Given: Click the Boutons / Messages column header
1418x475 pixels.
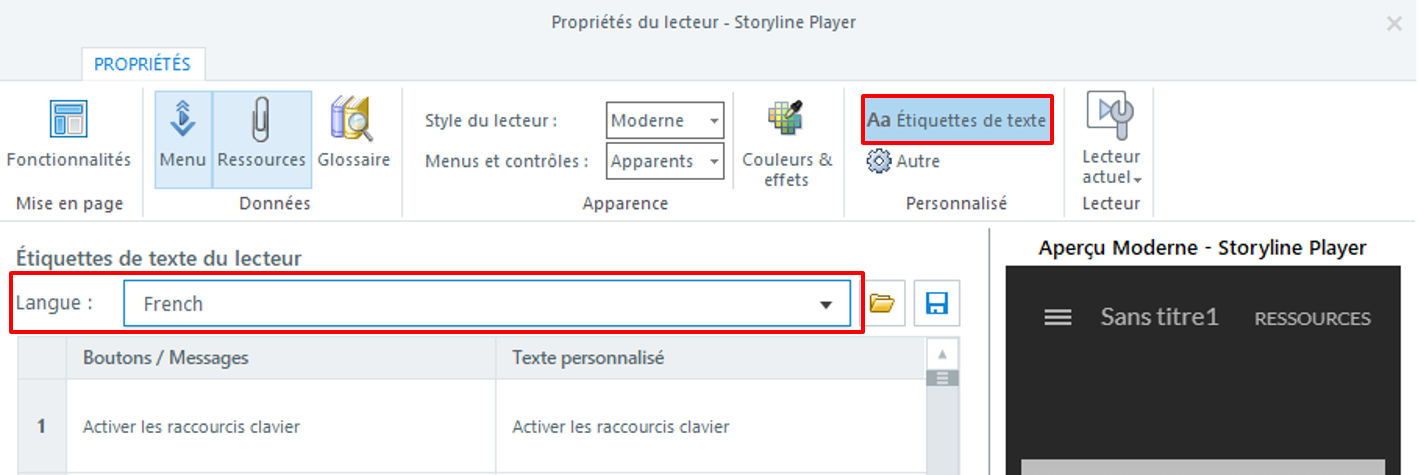Looking at the screenshot, I should (280, 357).
